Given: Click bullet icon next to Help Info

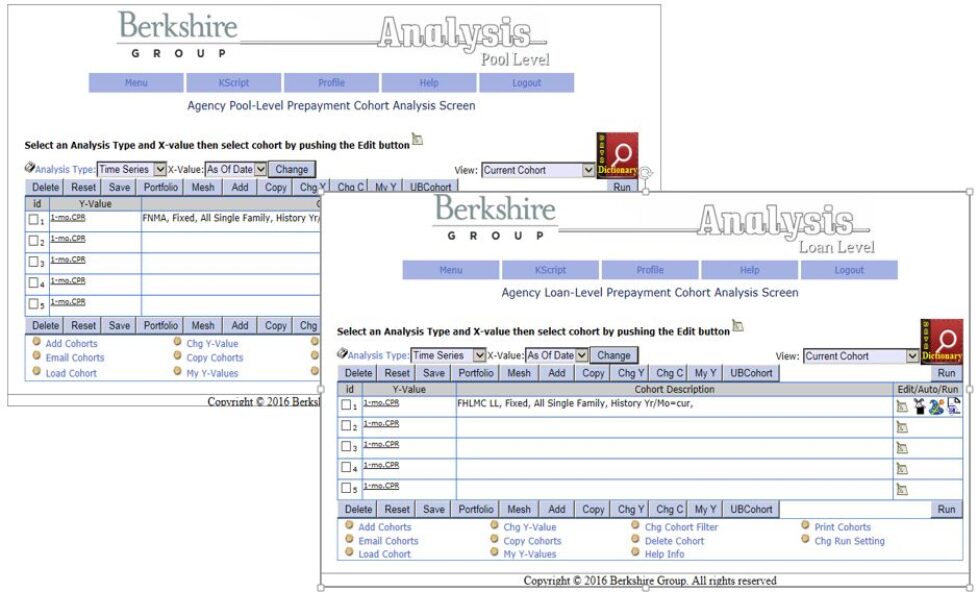Looking at the screenshot, I should pyautogui.click(x=636, y=552).
